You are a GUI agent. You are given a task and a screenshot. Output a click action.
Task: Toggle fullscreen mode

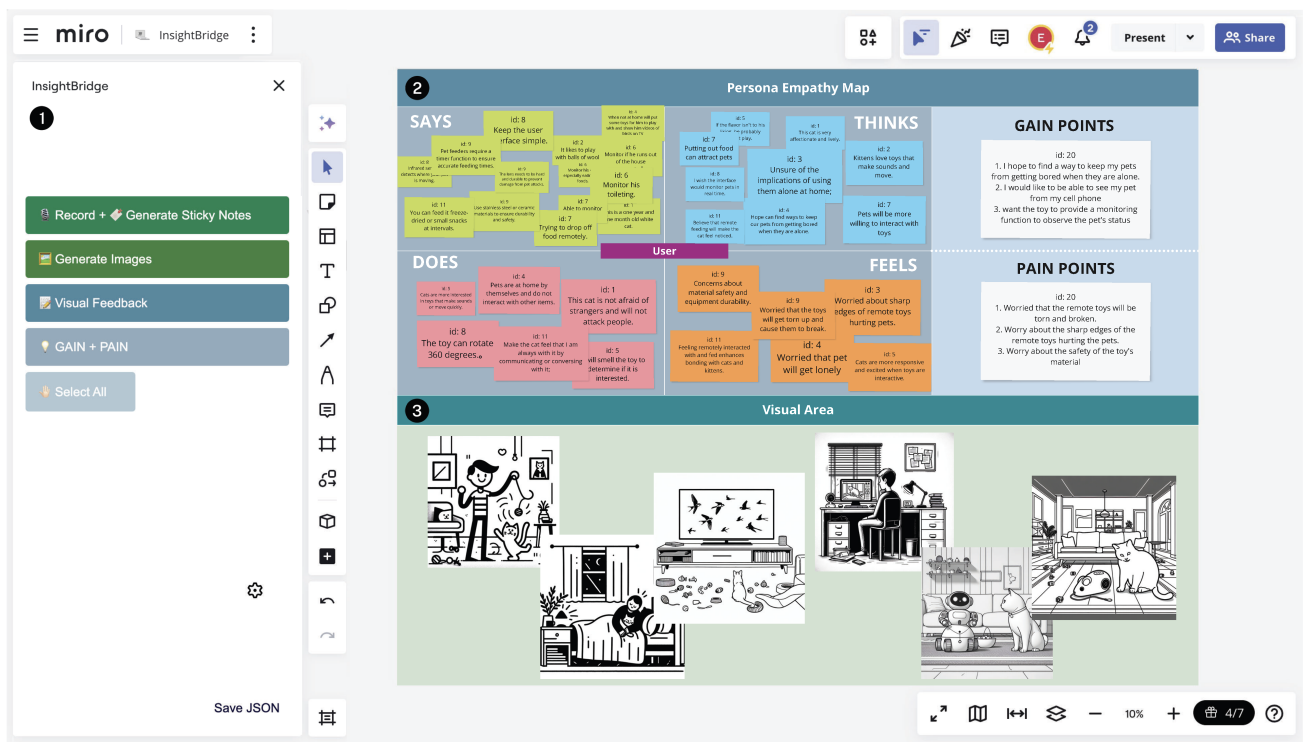(938, 714)
